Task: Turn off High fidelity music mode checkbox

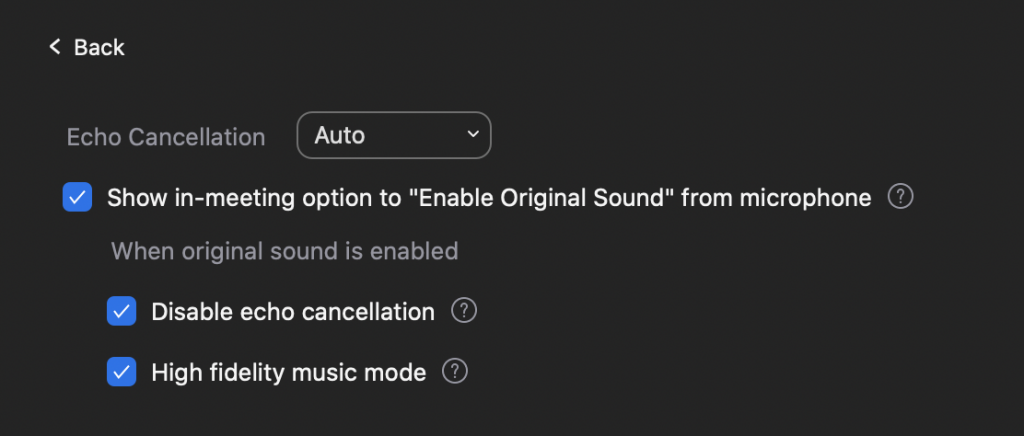Action: click(x=121, y=372)
